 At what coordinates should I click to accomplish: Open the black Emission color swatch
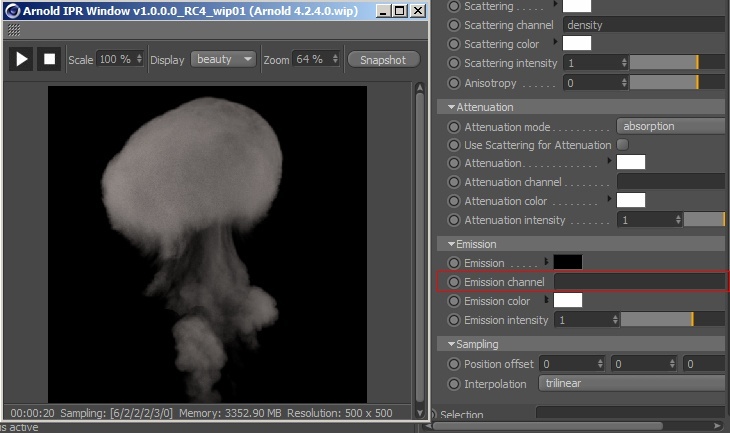click(x=568, y=262)
